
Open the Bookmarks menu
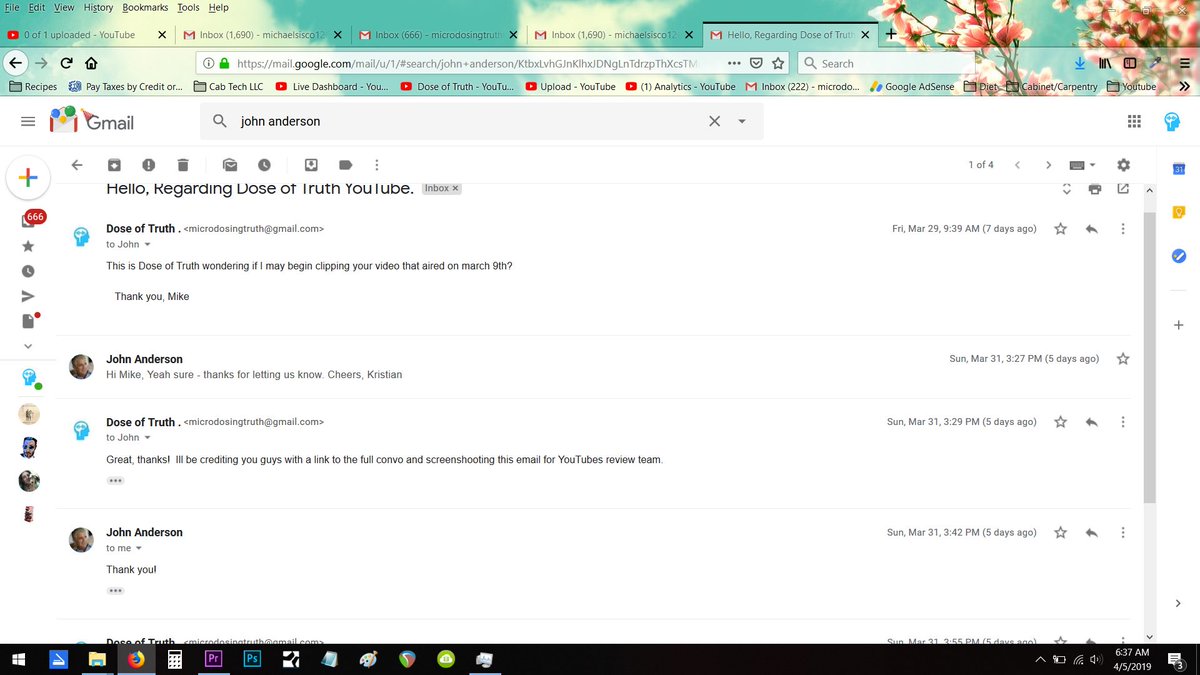tap(145, 7)
